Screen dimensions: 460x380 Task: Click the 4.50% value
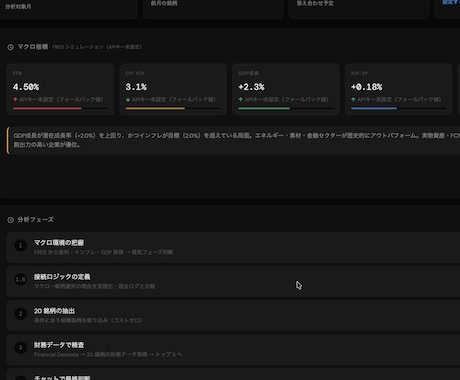coord(26,87)
